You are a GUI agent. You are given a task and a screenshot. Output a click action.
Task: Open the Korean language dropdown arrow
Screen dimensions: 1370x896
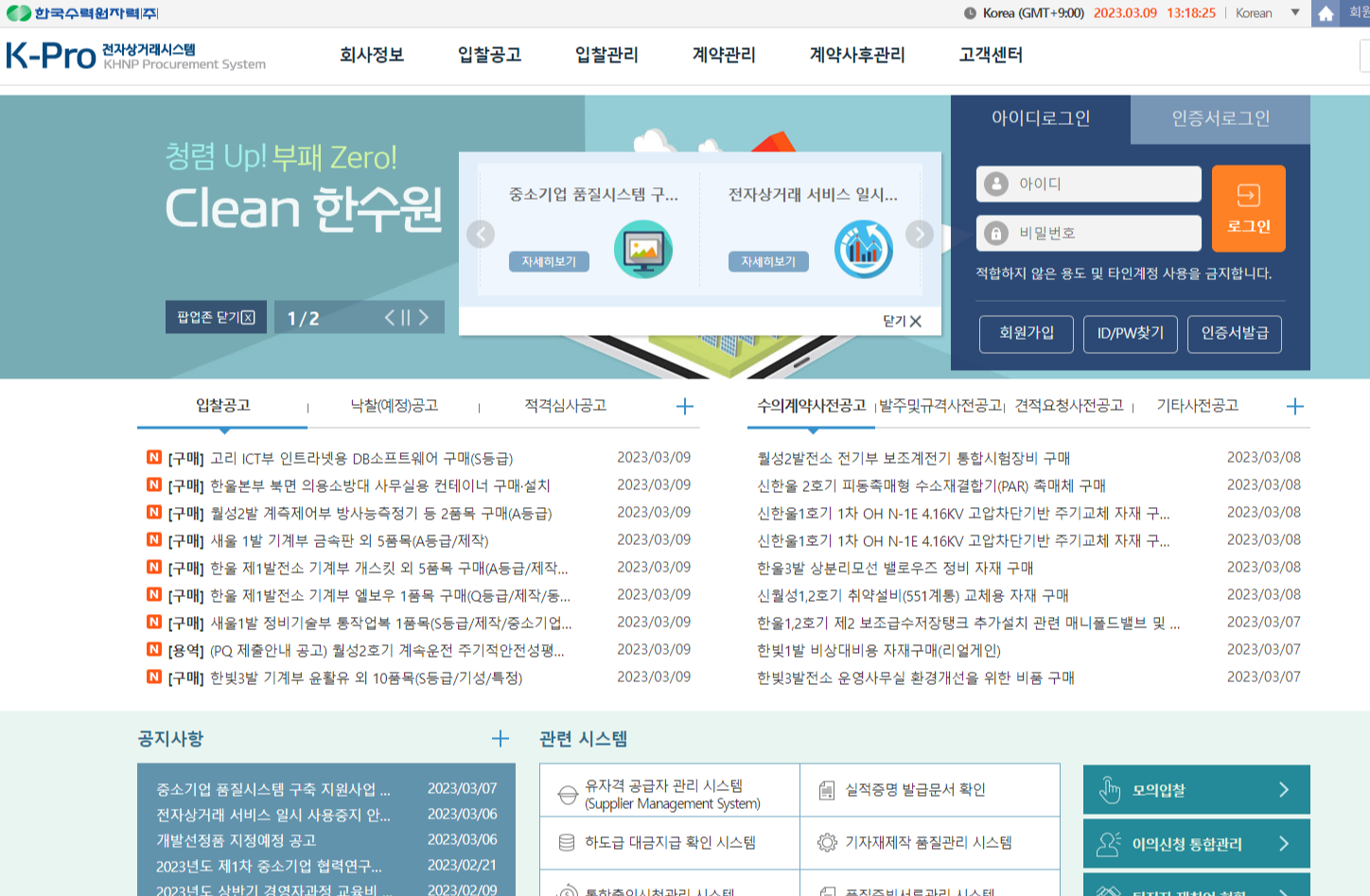(1295, 13)
